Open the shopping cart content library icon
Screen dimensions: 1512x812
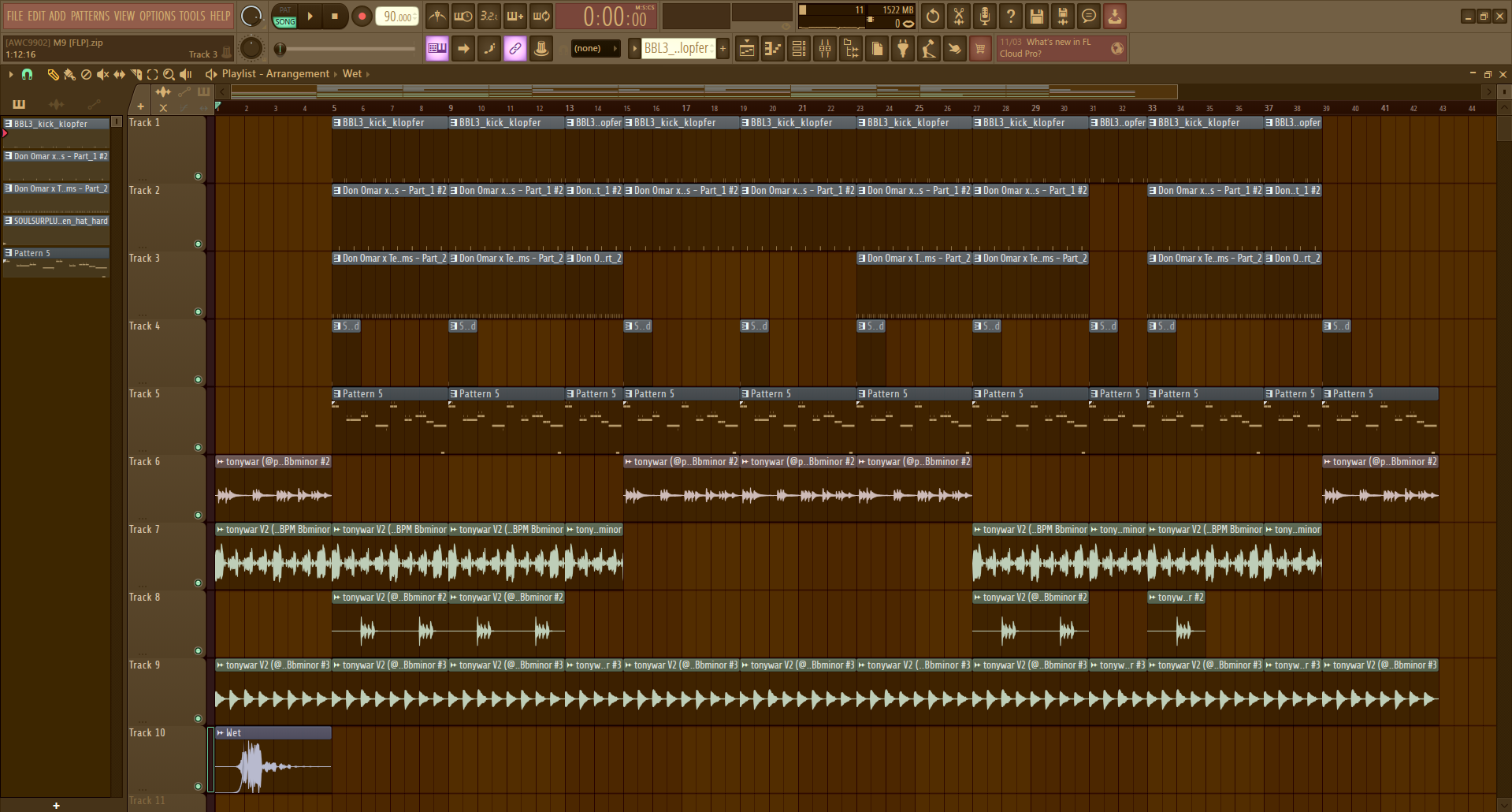[x=980, y=49]
